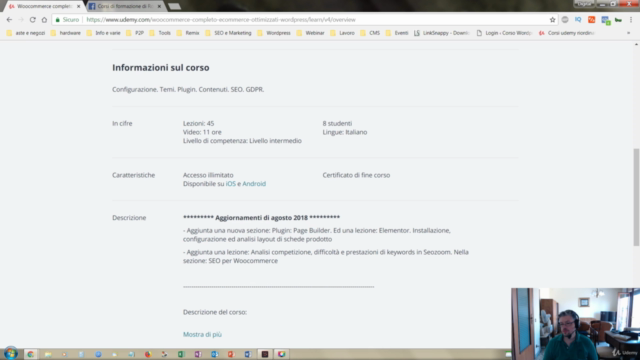
Task: Click the 'Informazioni sul corso' heading
Action: pos(161,67)
